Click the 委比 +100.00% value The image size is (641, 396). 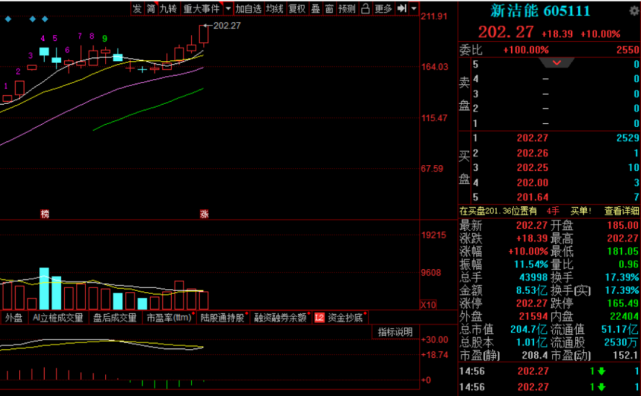coord(526,50)
